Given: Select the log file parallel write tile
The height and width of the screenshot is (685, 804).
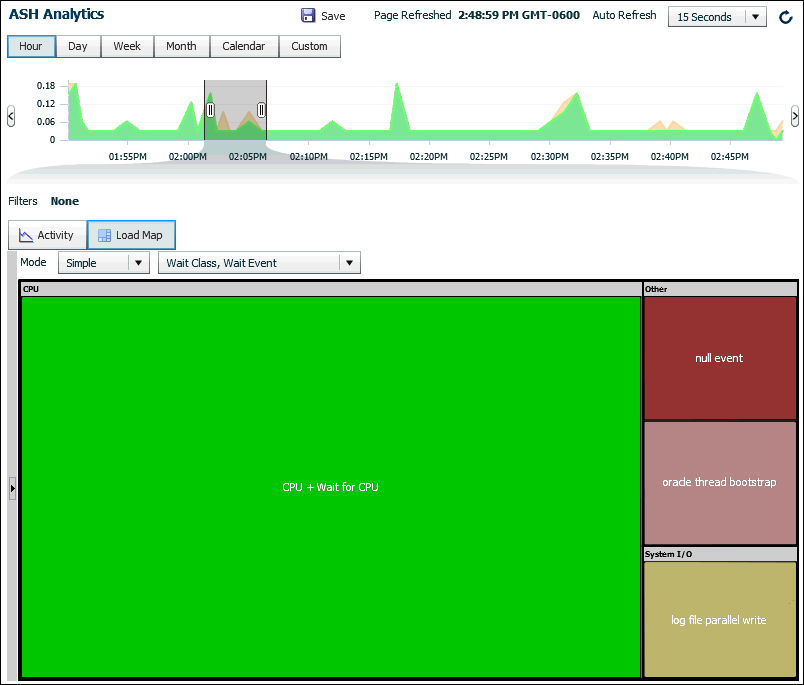Looking at the screenshot, I should pyautogui.click(x=719, y=620).
